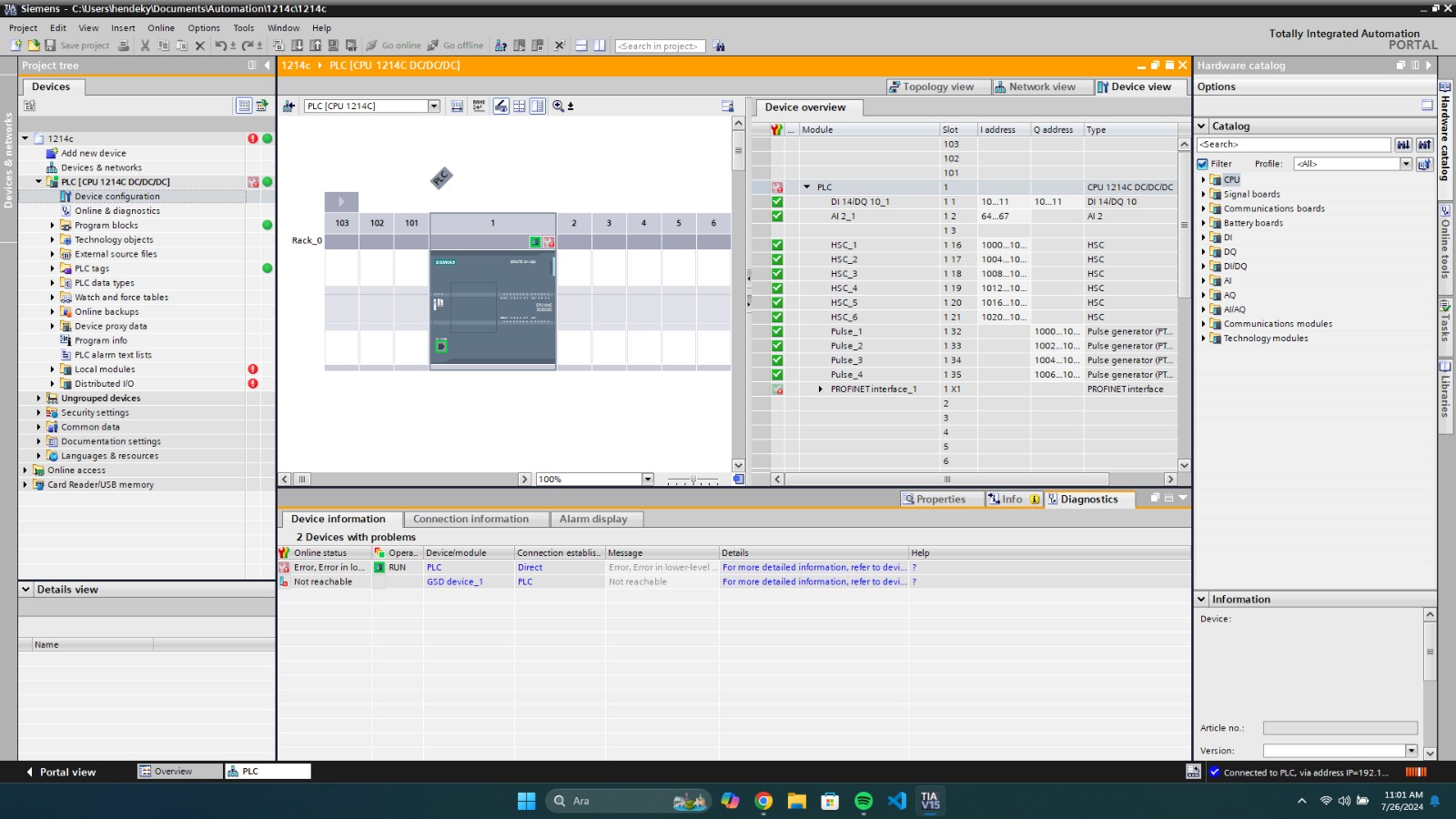Click the Go online toolbar button
The width and height of the screenshot is (1456, 819).
pos(394,45)
